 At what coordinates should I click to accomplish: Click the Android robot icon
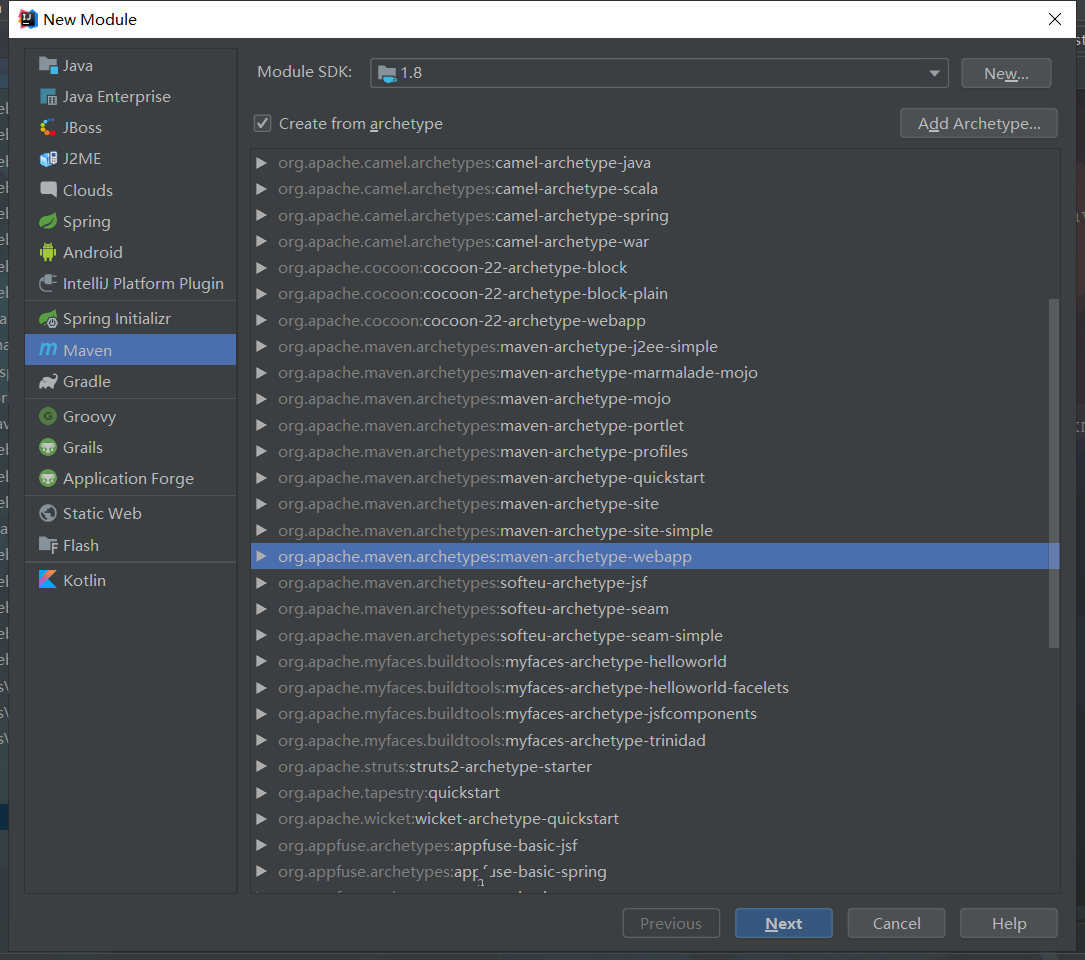(48, 252)
